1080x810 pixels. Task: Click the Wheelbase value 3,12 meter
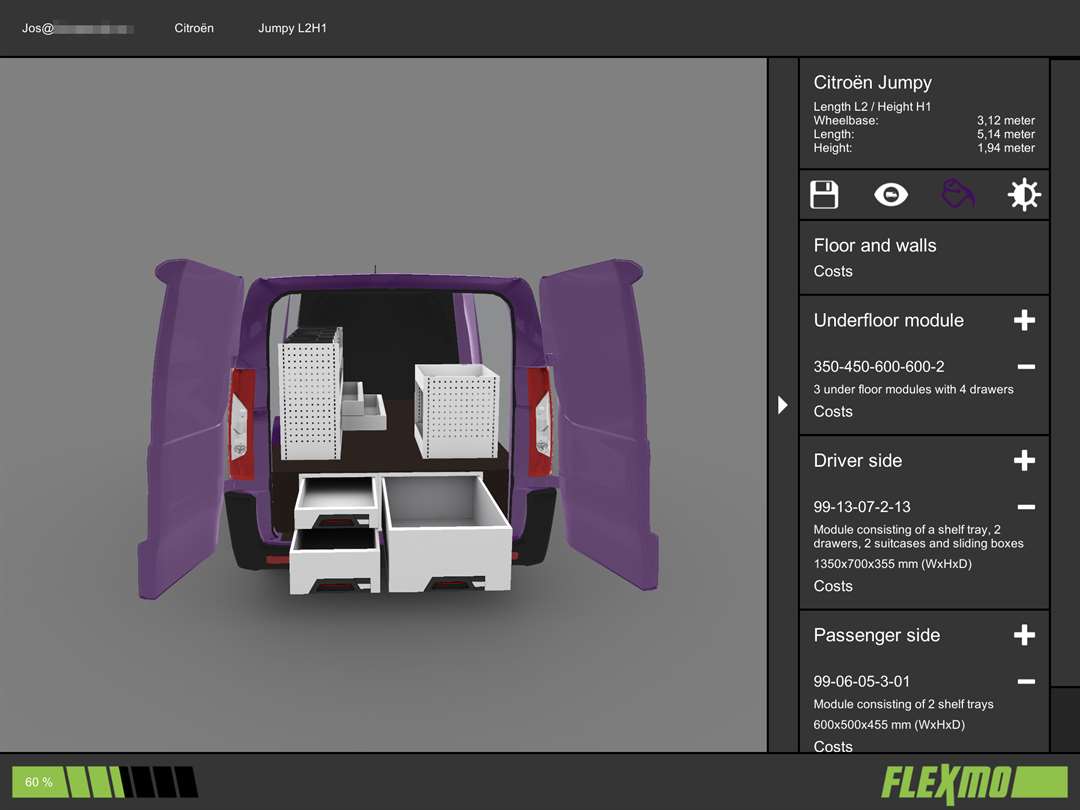pos(1006,121)
